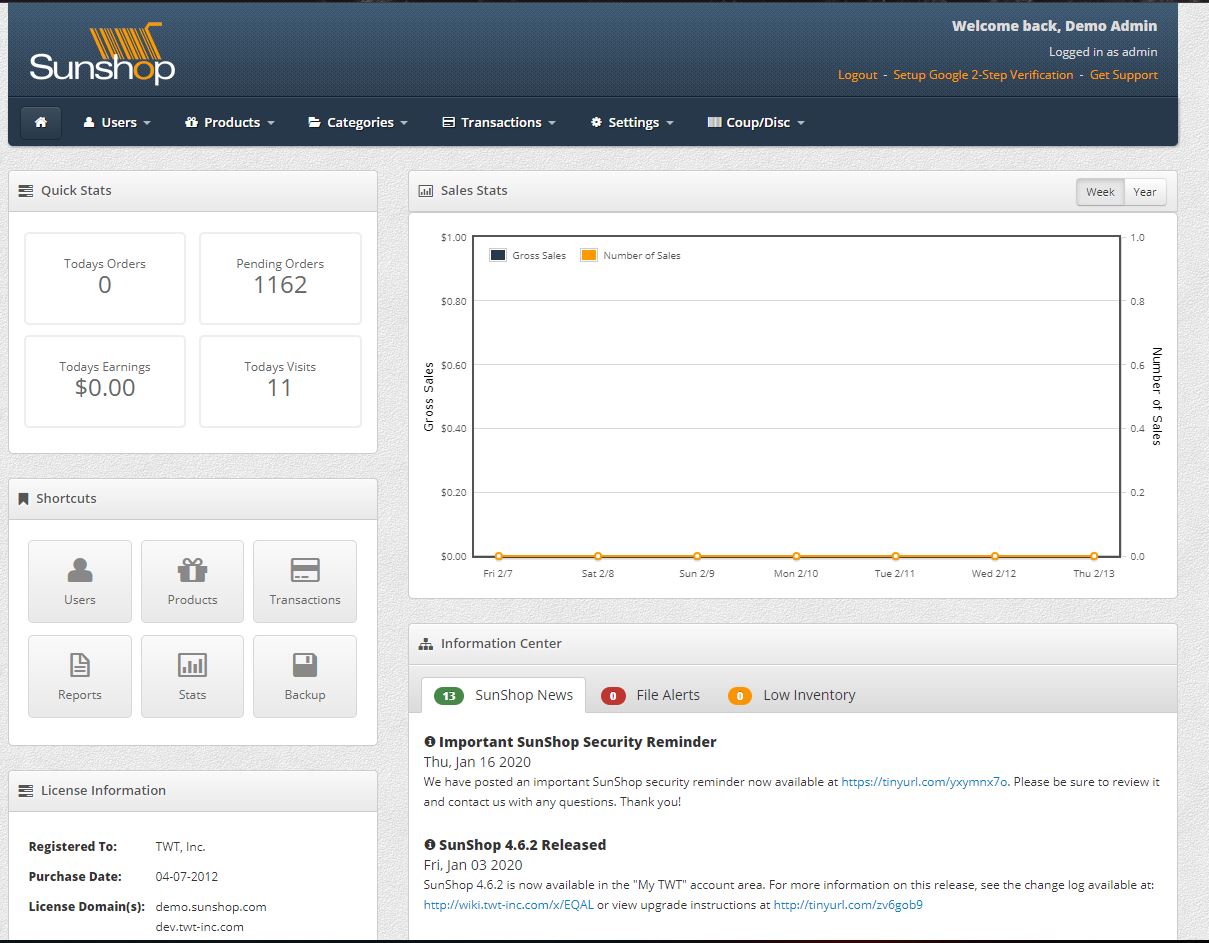Click the Information Center sitemap icon
The width and height of the screenshot is (1209, 943).
426,644
